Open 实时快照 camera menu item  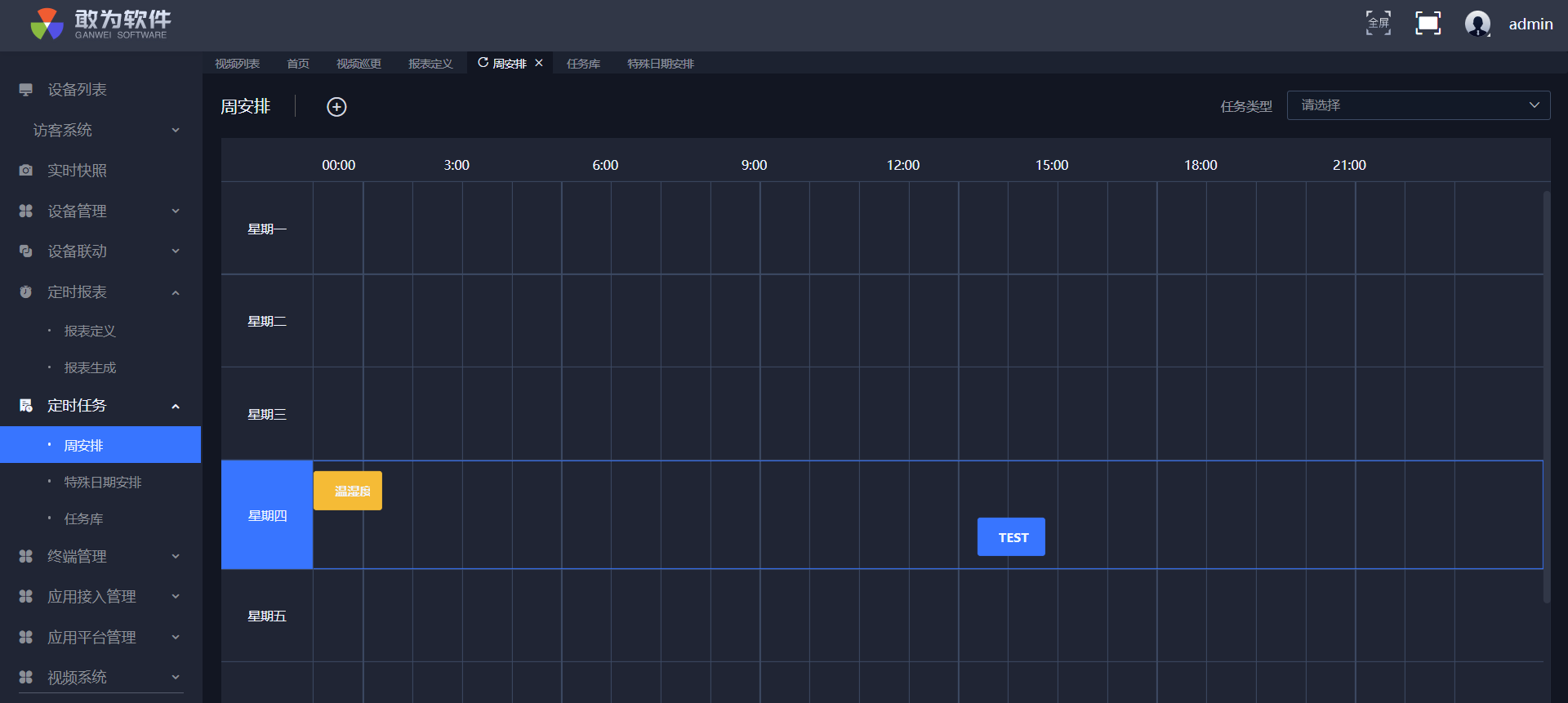tap(77, 171)
